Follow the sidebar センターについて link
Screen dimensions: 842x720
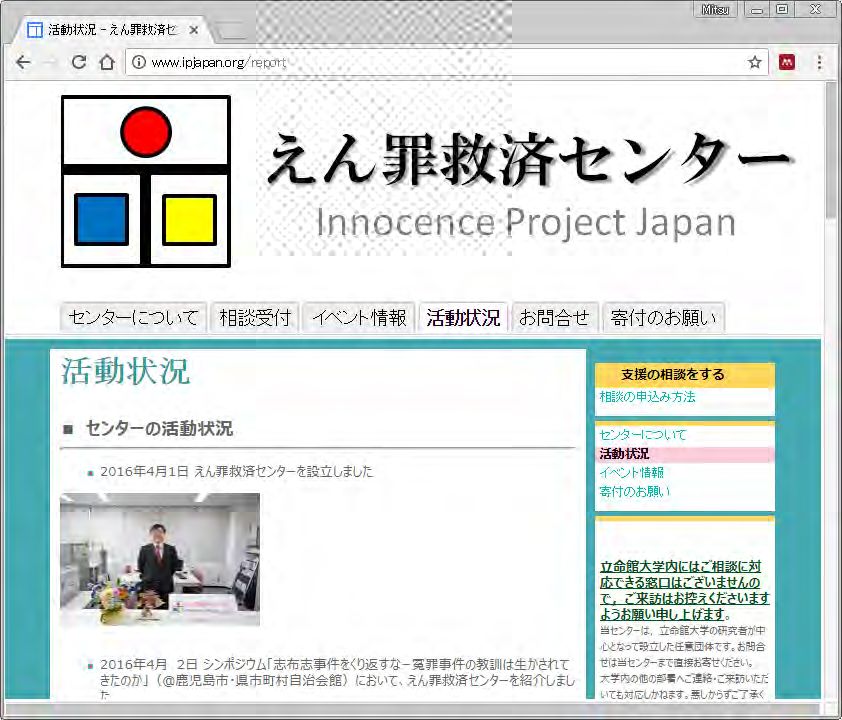tap(643, 434)
